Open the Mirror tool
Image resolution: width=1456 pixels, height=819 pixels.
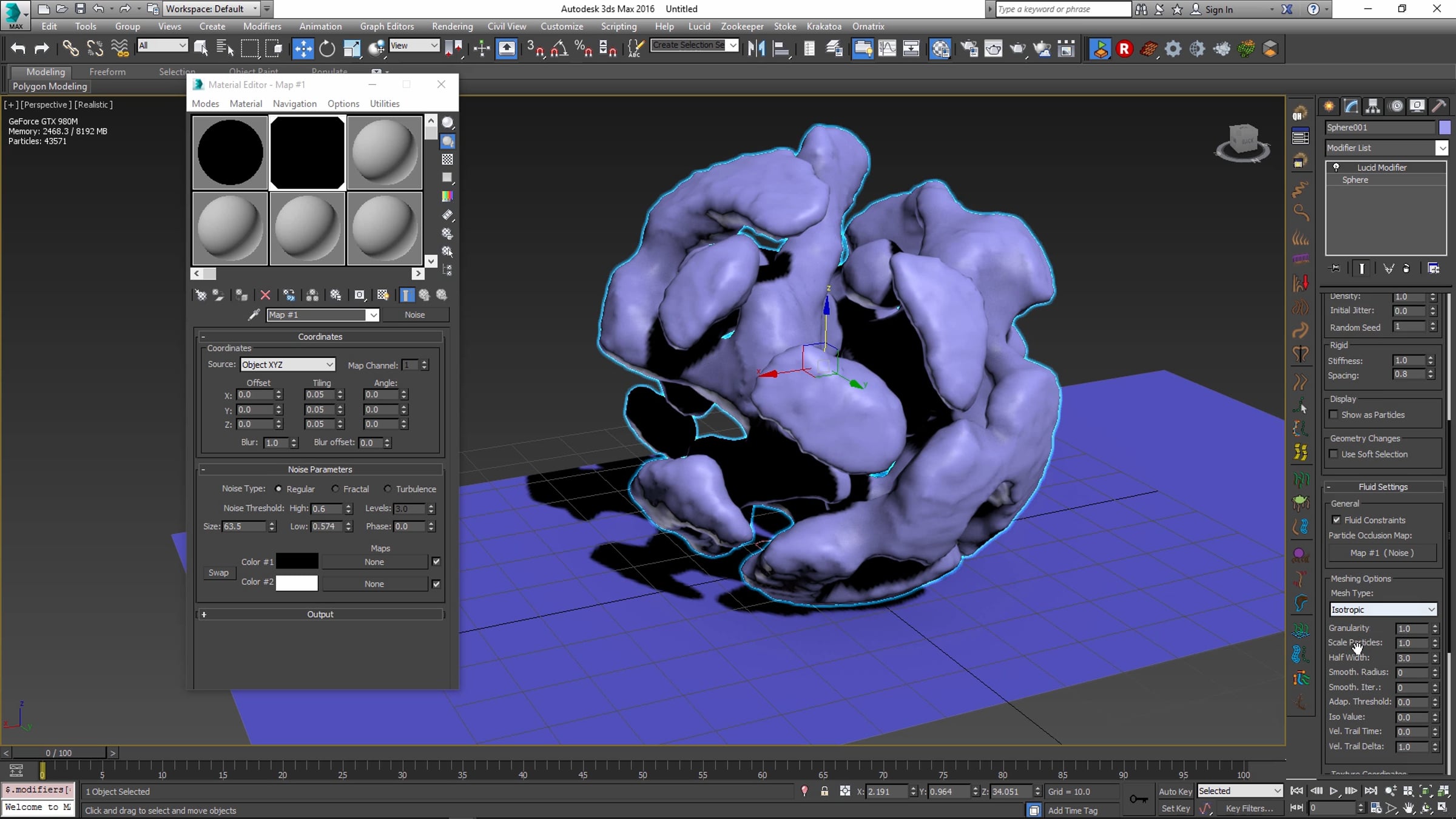tap(757, 49)
